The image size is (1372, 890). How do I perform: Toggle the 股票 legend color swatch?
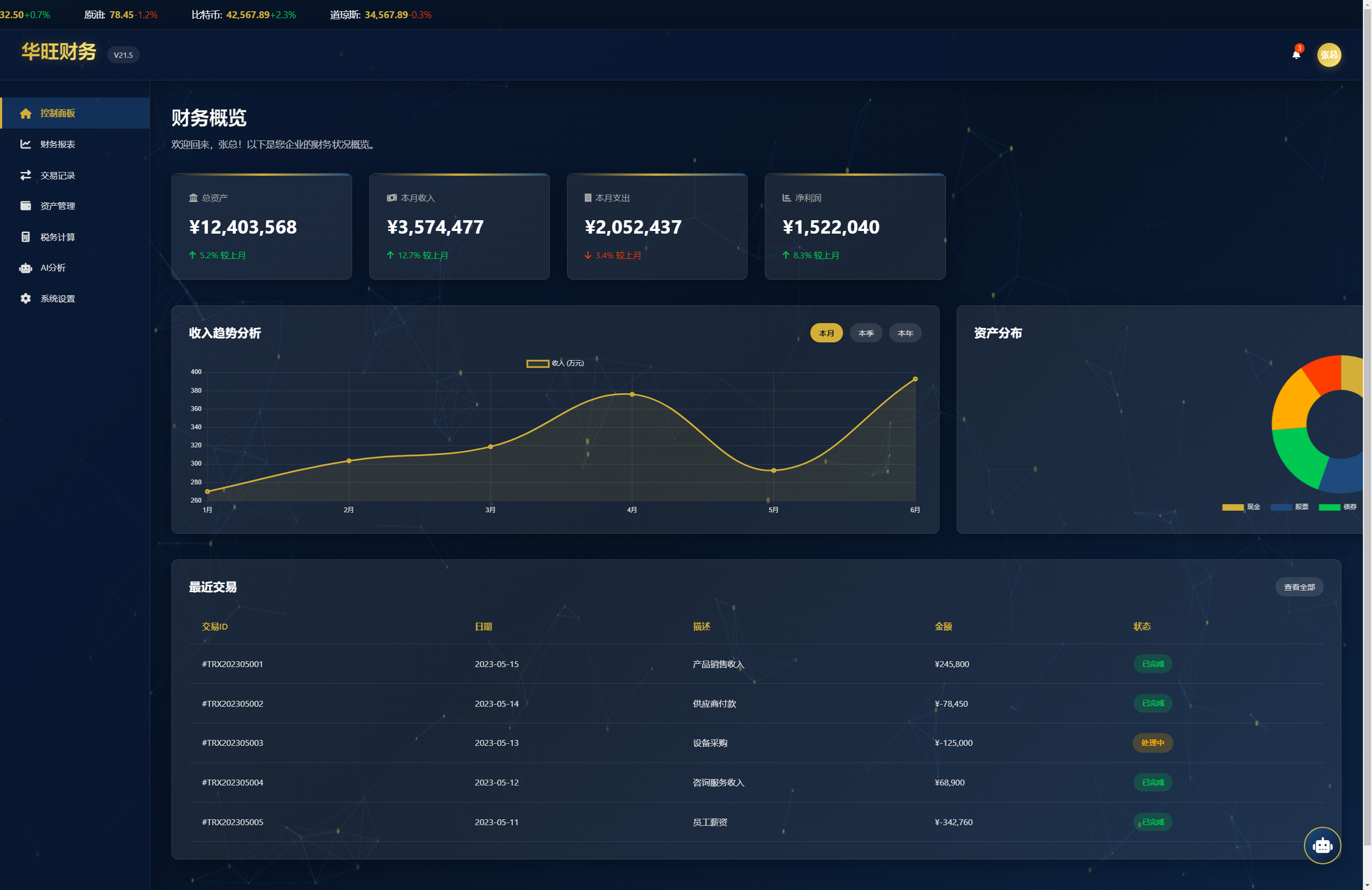tap(1280, 507)
